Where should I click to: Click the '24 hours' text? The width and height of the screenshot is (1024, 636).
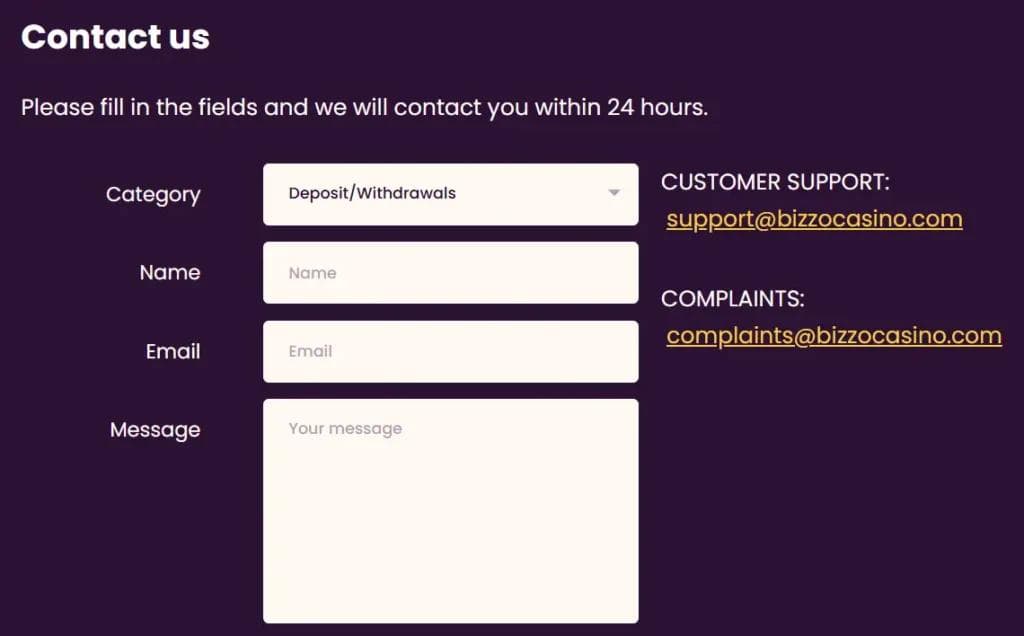tap(657, 107)
